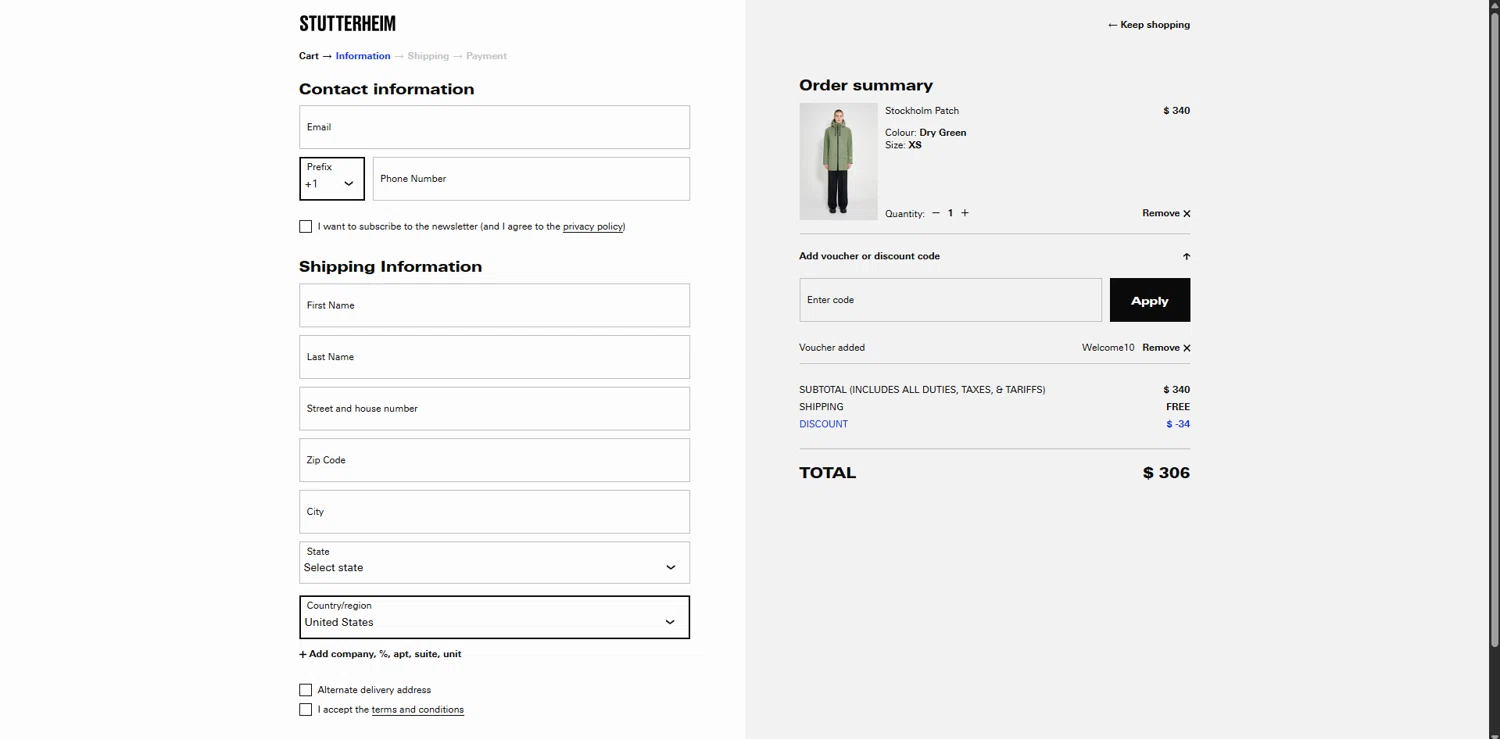
Task: Go back to Cart breadcrumb
Action: pyautogui.click(x=309, y=56)
